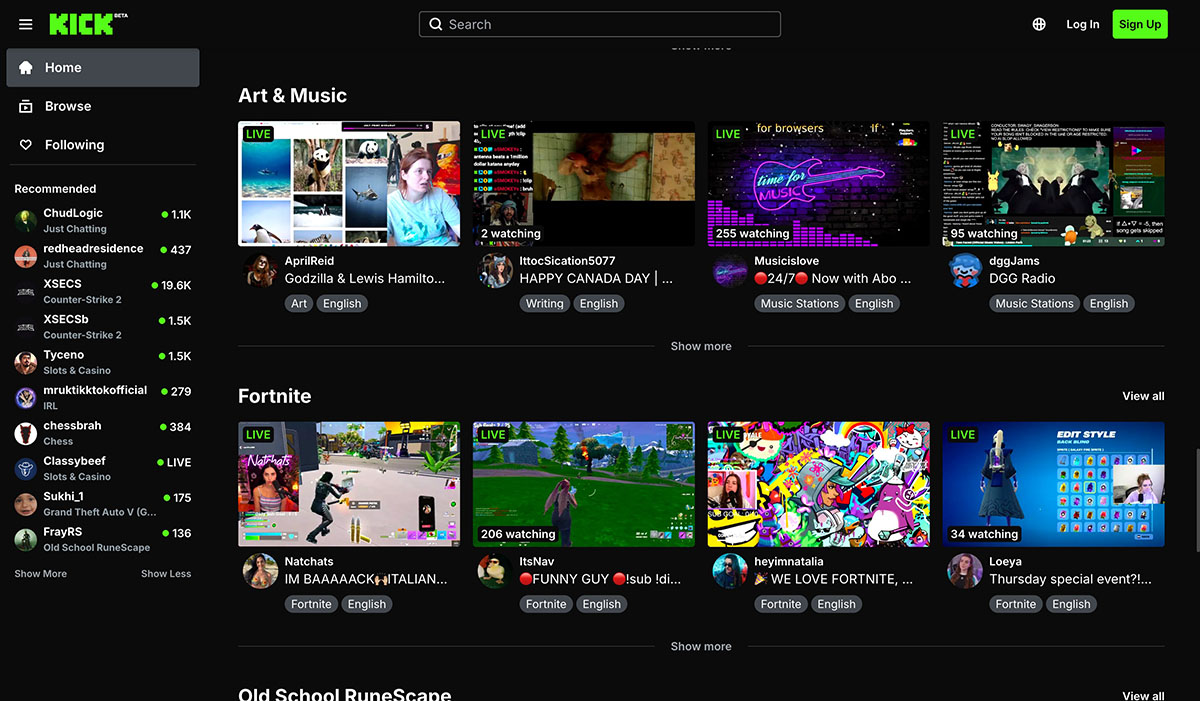Click Tyceno's avatar icon
The width and height of the screenshot is (1200, 701).
pyautogui.click(x=26, y=362)
